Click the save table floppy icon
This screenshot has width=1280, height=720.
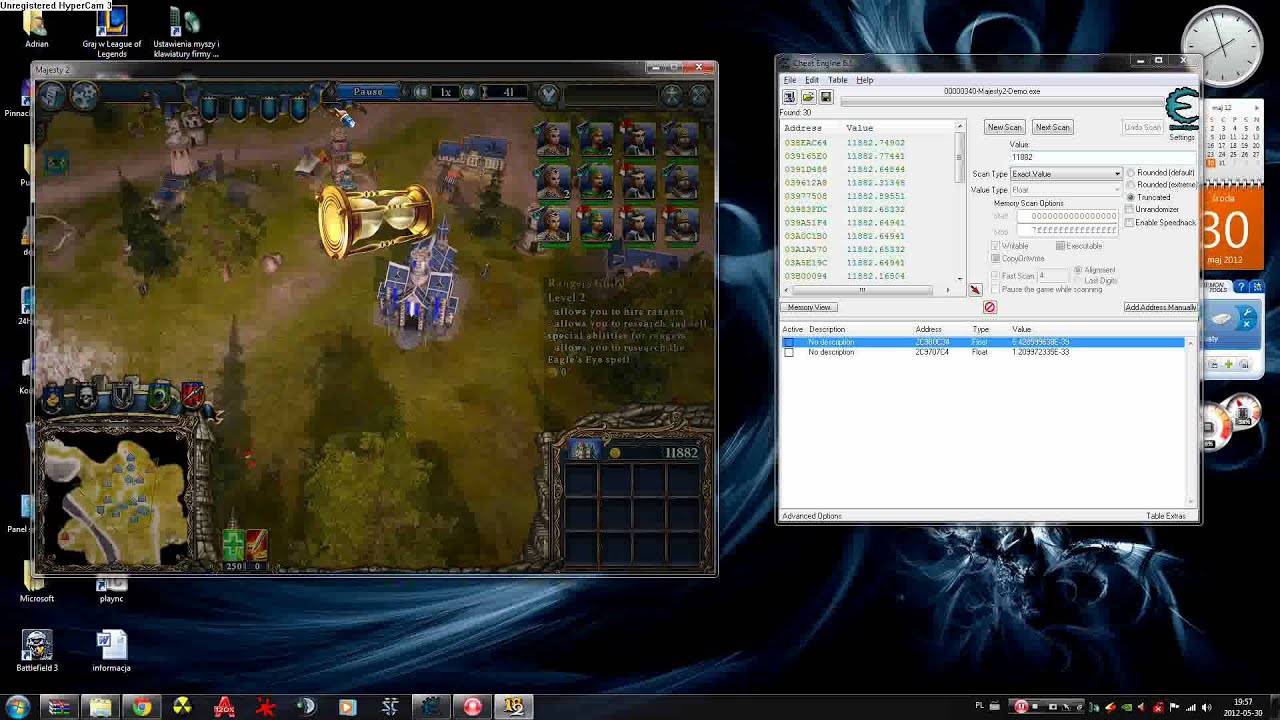[825, 97]
